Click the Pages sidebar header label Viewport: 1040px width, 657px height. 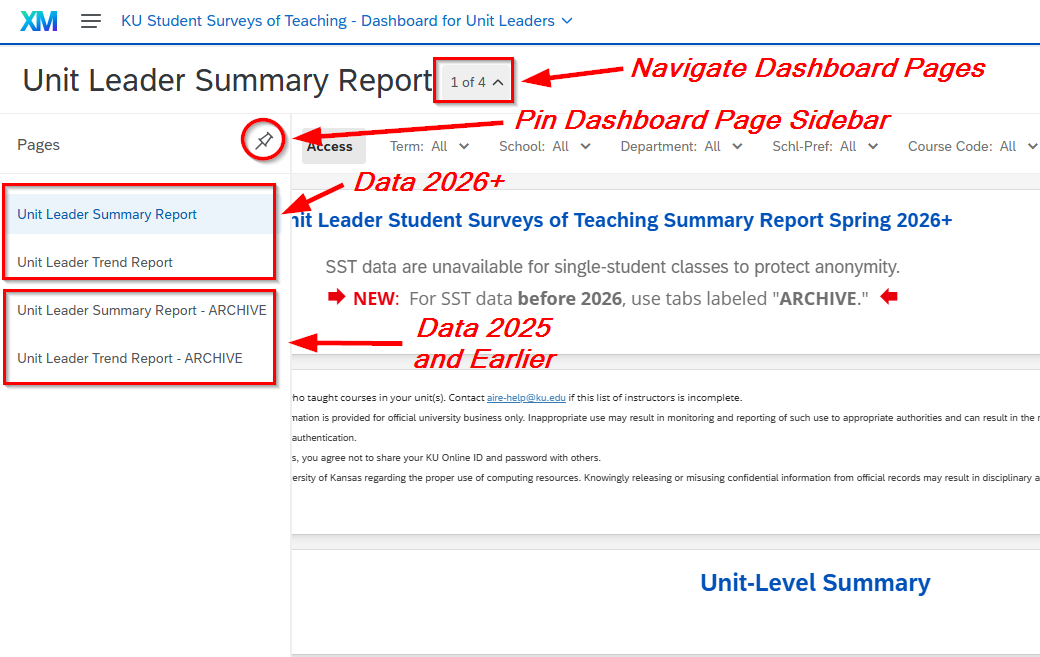point(38,145)
